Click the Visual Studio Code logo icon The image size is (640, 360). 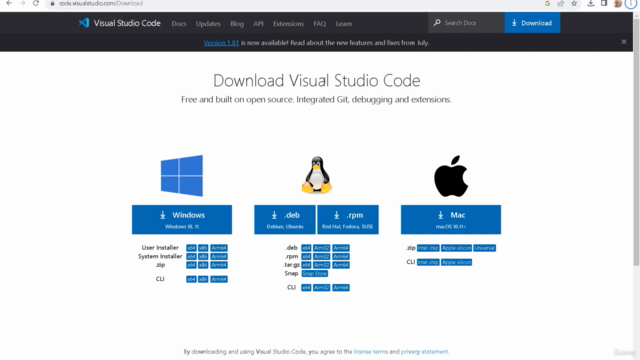[84, 23]
